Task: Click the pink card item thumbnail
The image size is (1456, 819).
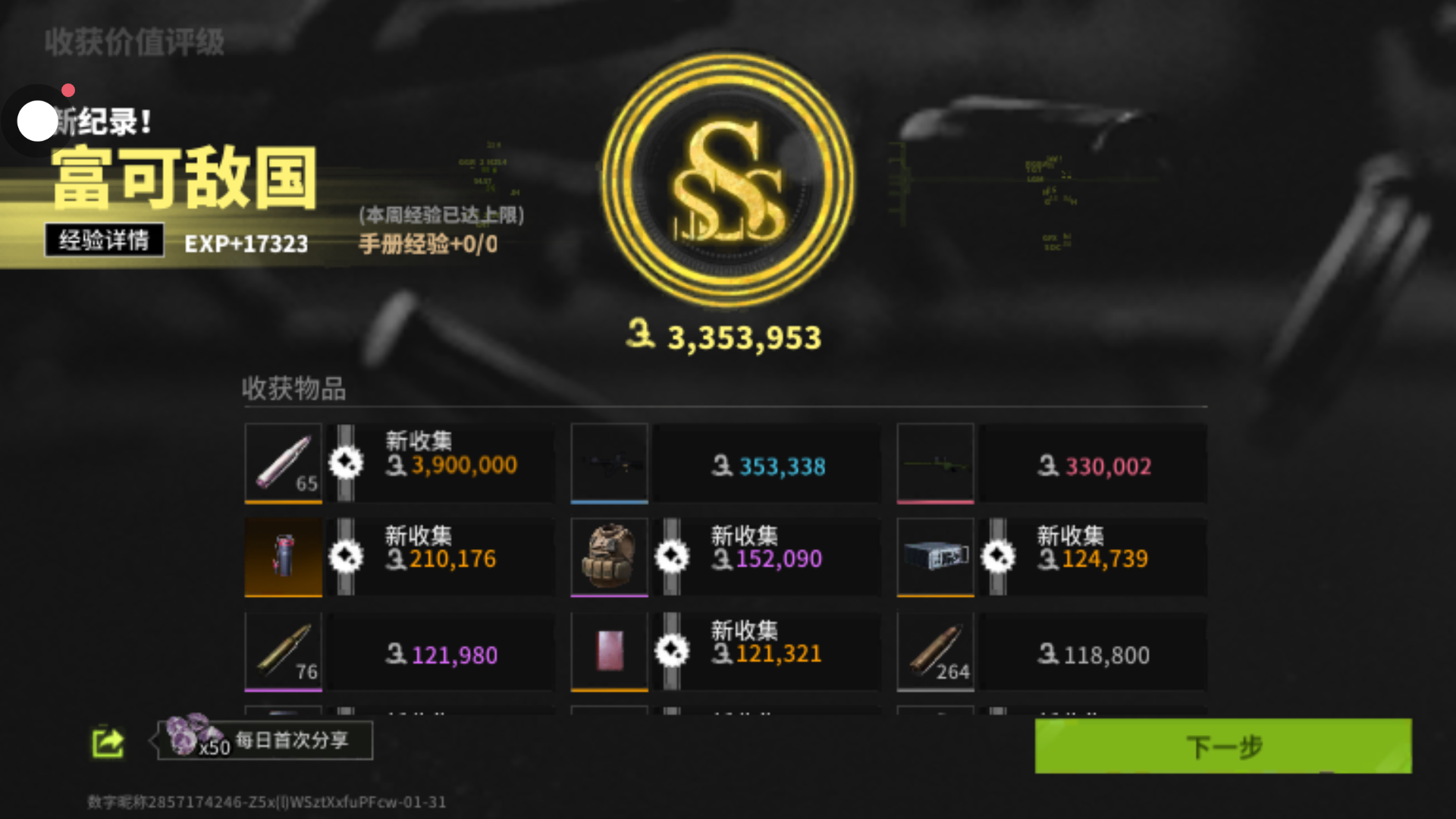Action: pyautogui.click(x=609, y=652)
